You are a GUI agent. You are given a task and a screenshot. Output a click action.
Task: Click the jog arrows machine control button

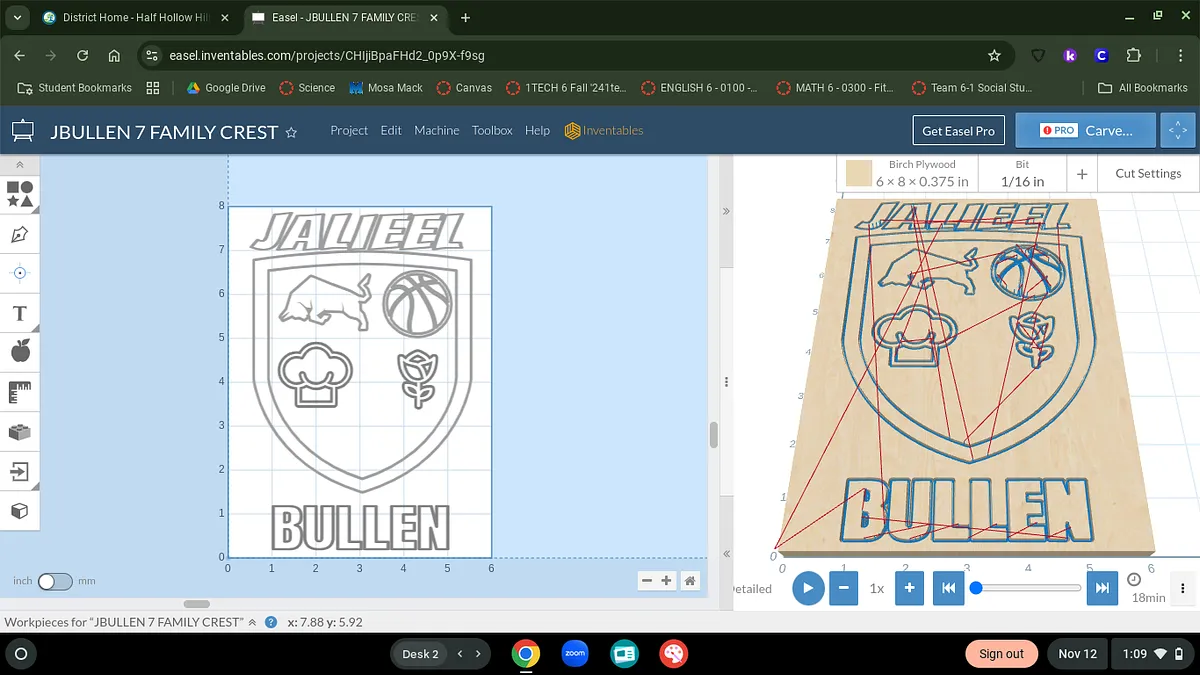[x=1178, y=131]
